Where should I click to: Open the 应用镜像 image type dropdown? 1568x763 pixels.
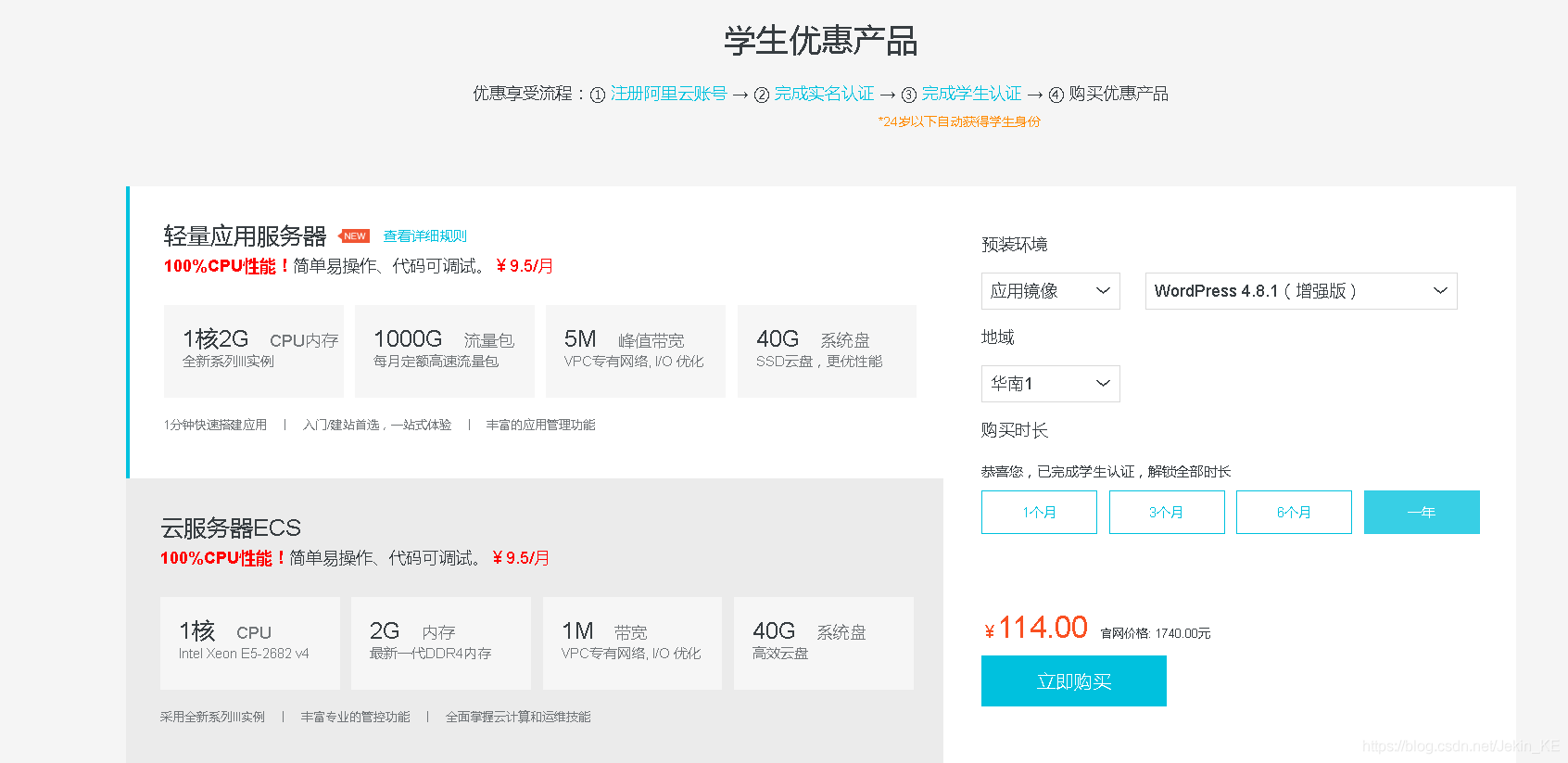1050,291
